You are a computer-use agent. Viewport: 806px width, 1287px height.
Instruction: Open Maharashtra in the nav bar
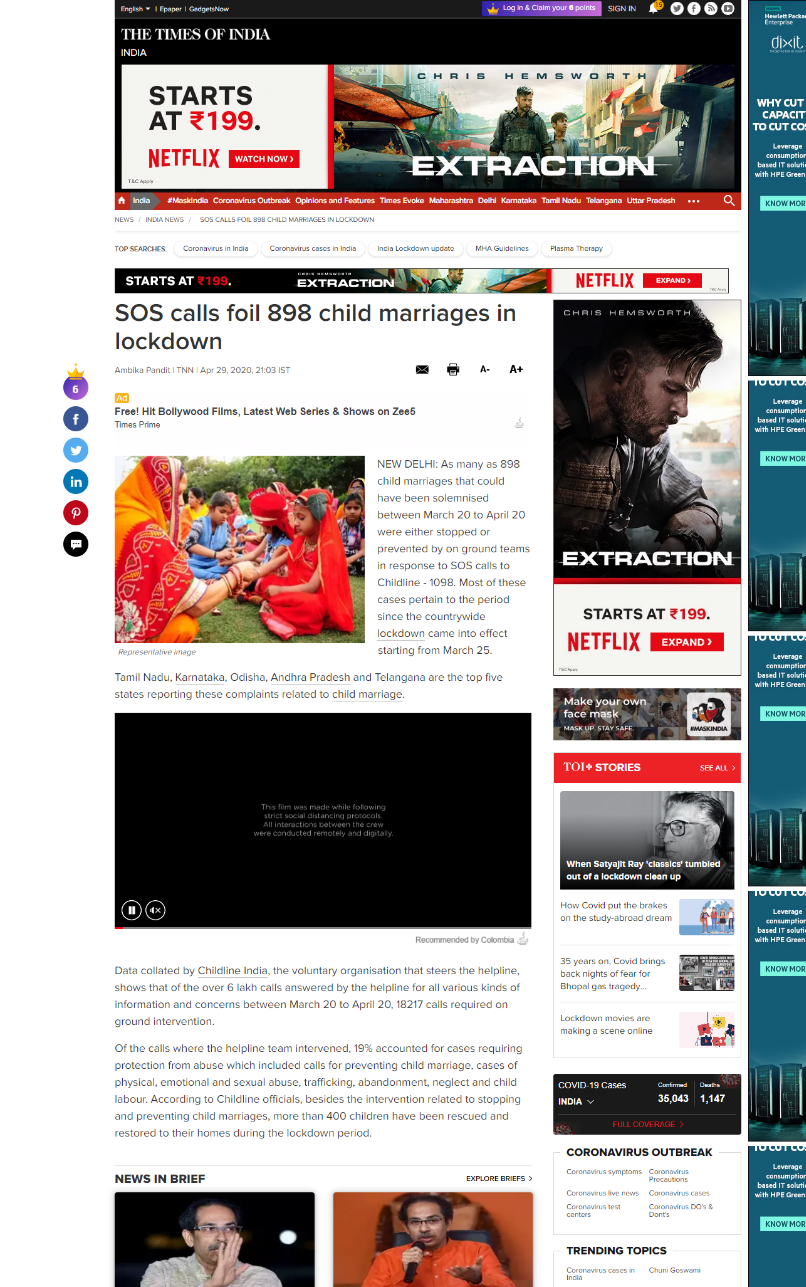(x=451, y=200)
